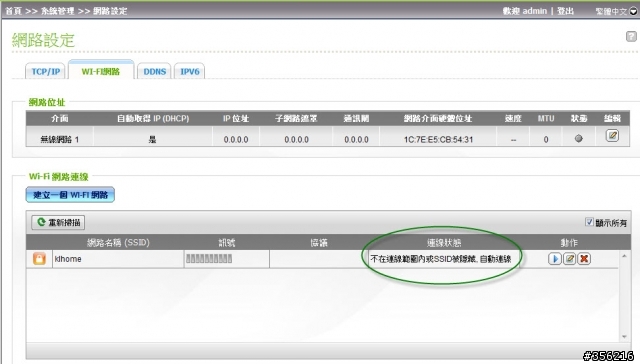Connect to klhome with the play icon
The height and width of the screenshot is (364, 640).
click(554, 259)
